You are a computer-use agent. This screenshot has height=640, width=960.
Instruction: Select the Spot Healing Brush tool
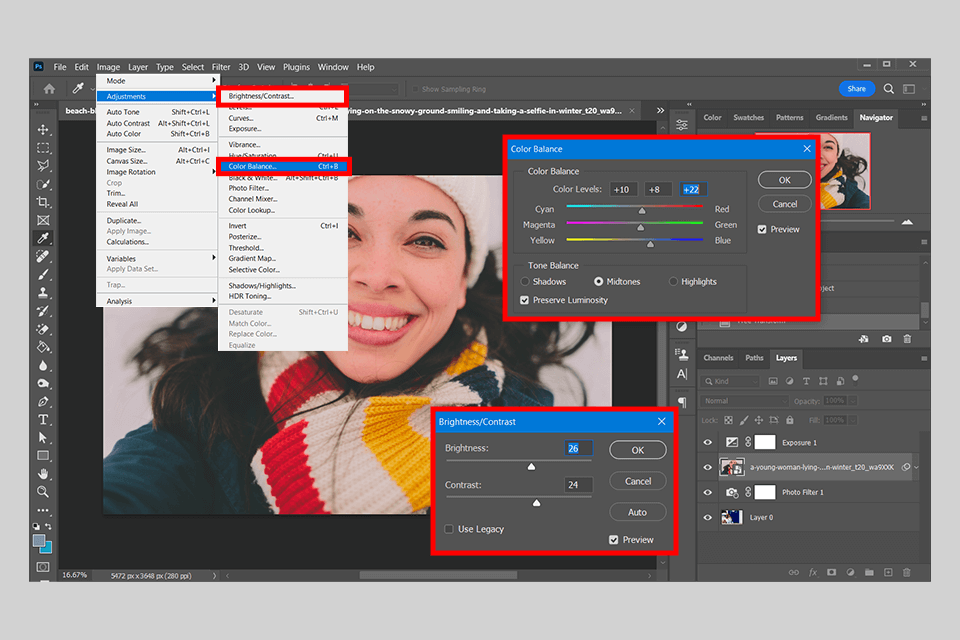[43, 256]
